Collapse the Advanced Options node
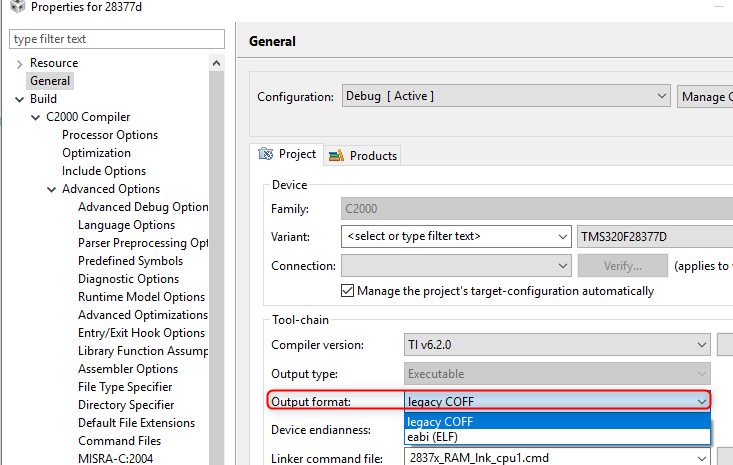This screenshot has width=733, height=465. (52, 189)
